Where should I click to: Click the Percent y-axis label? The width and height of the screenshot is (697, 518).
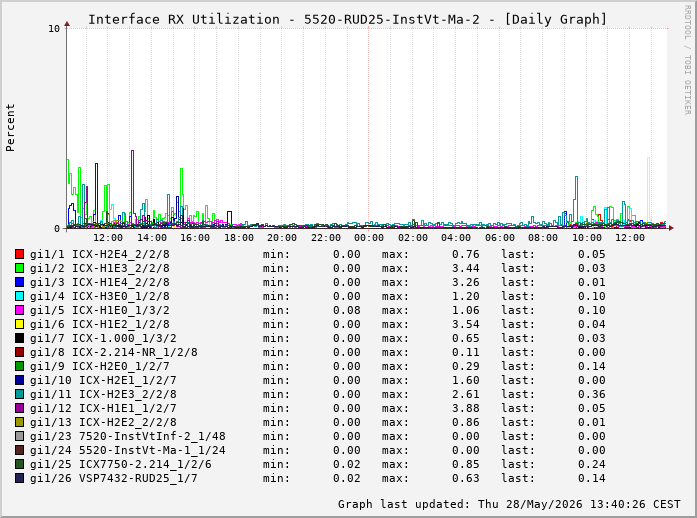click(10, 128)
